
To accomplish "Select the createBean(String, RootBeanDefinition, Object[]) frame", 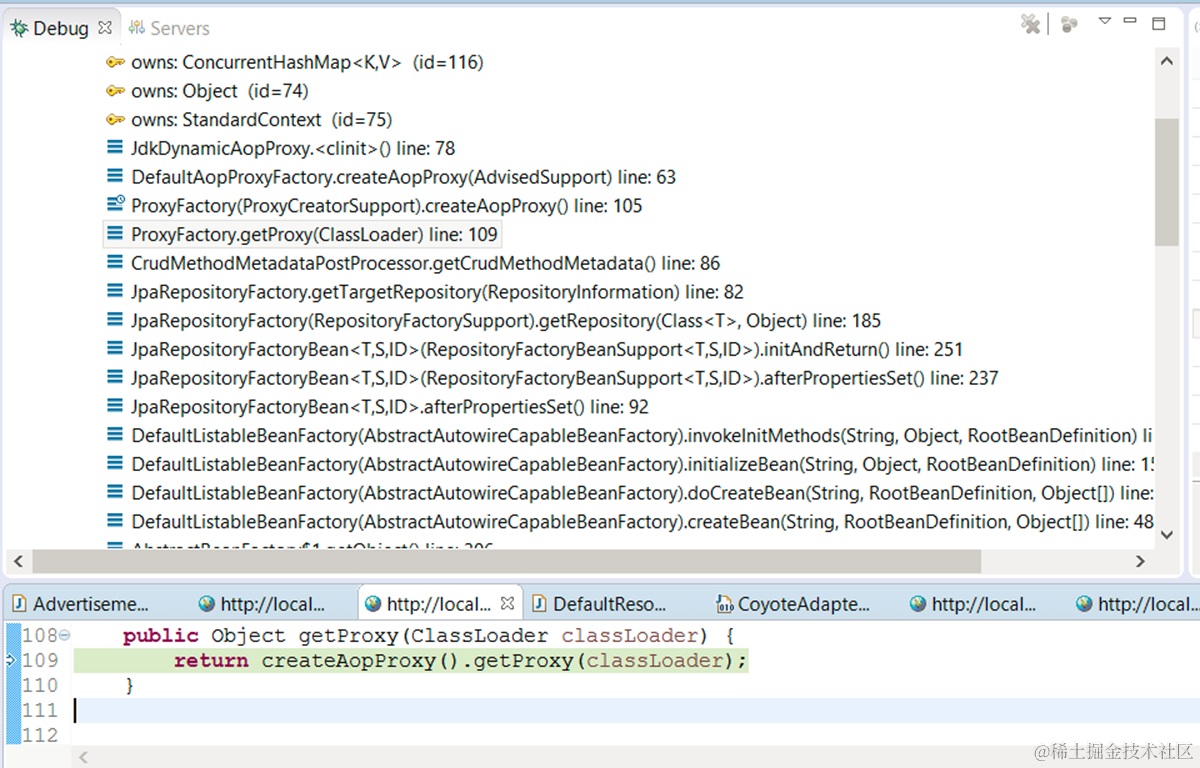I will 642,522.
